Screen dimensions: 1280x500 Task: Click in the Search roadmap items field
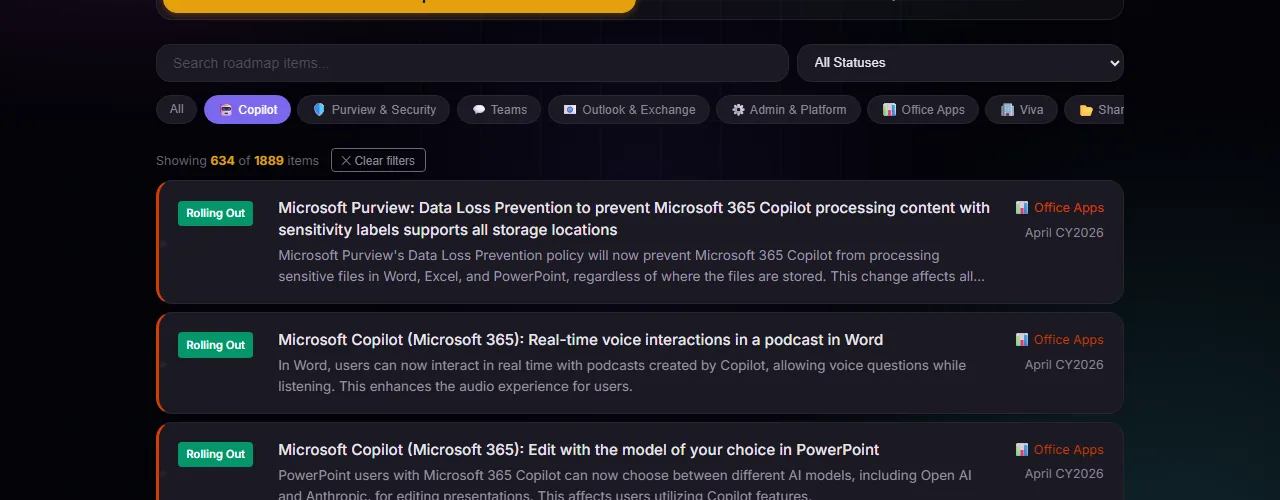(472, 63)
